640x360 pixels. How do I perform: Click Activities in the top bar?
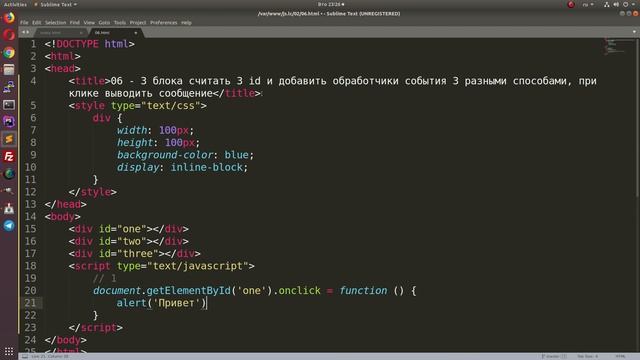coord(15,4)
